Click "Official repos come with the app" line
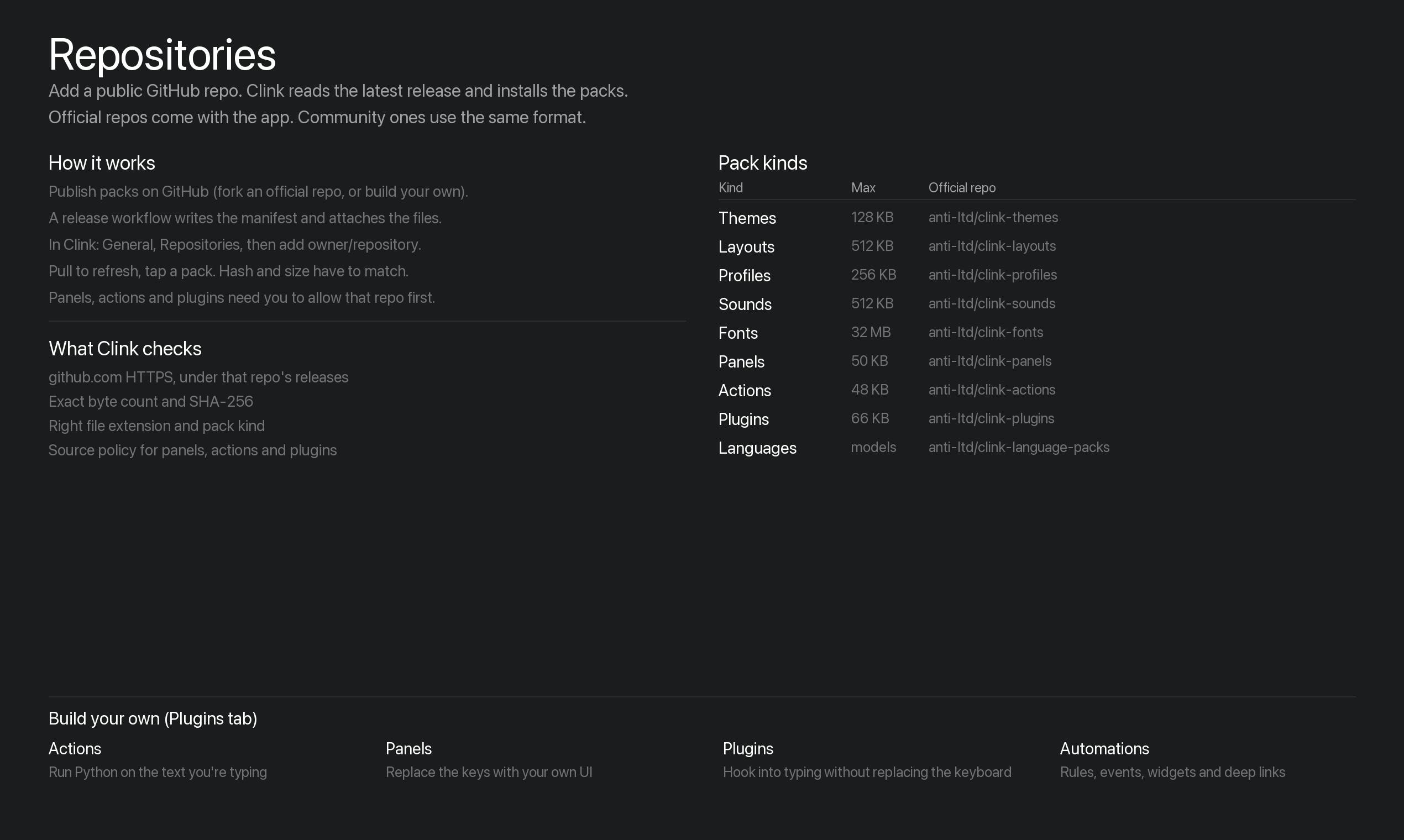This screenshot has width=1404, height=840. click(317, 118)
